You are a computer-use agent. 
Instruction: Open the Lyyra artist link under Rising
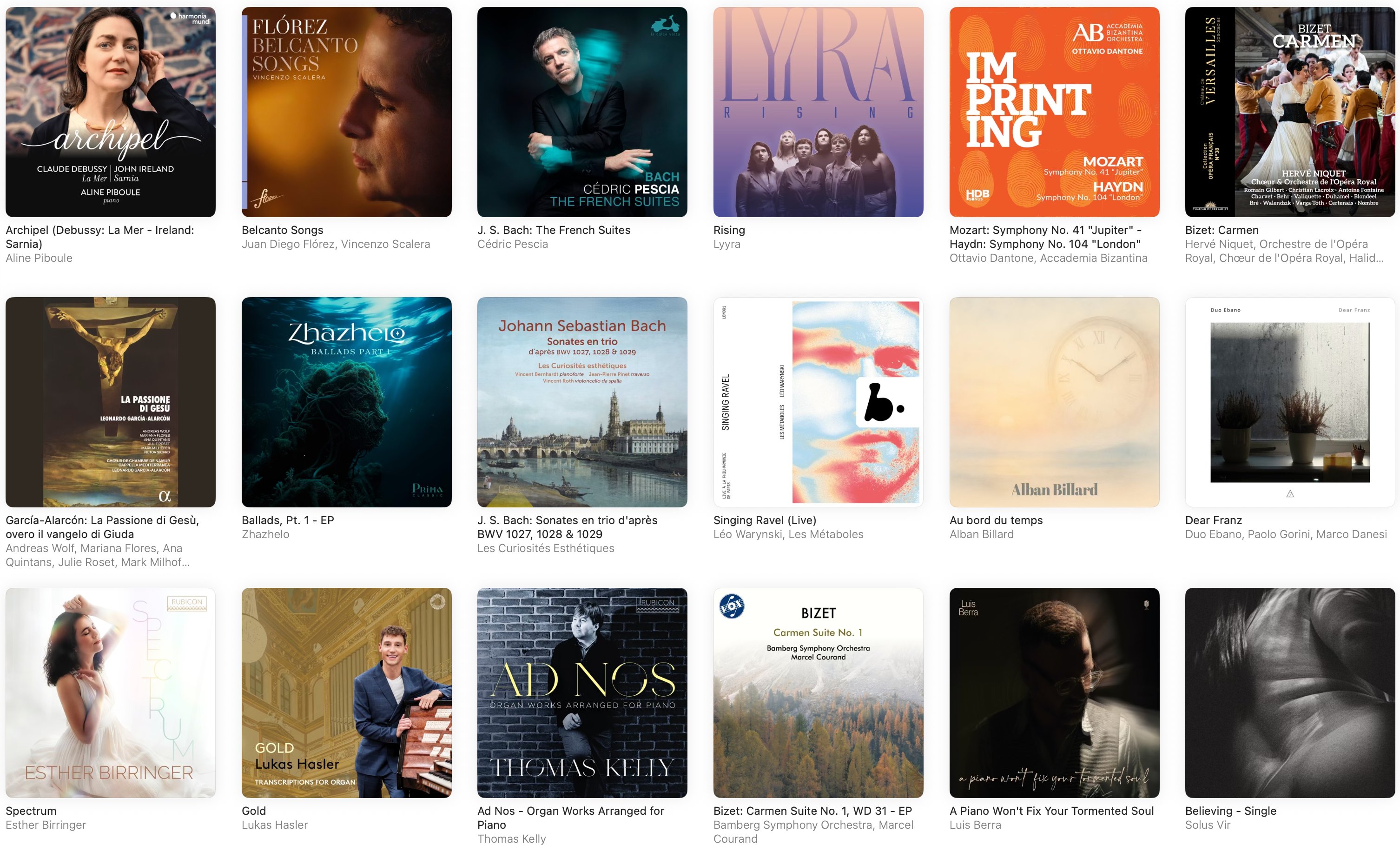pyautogui.click(x=726, y=245)
